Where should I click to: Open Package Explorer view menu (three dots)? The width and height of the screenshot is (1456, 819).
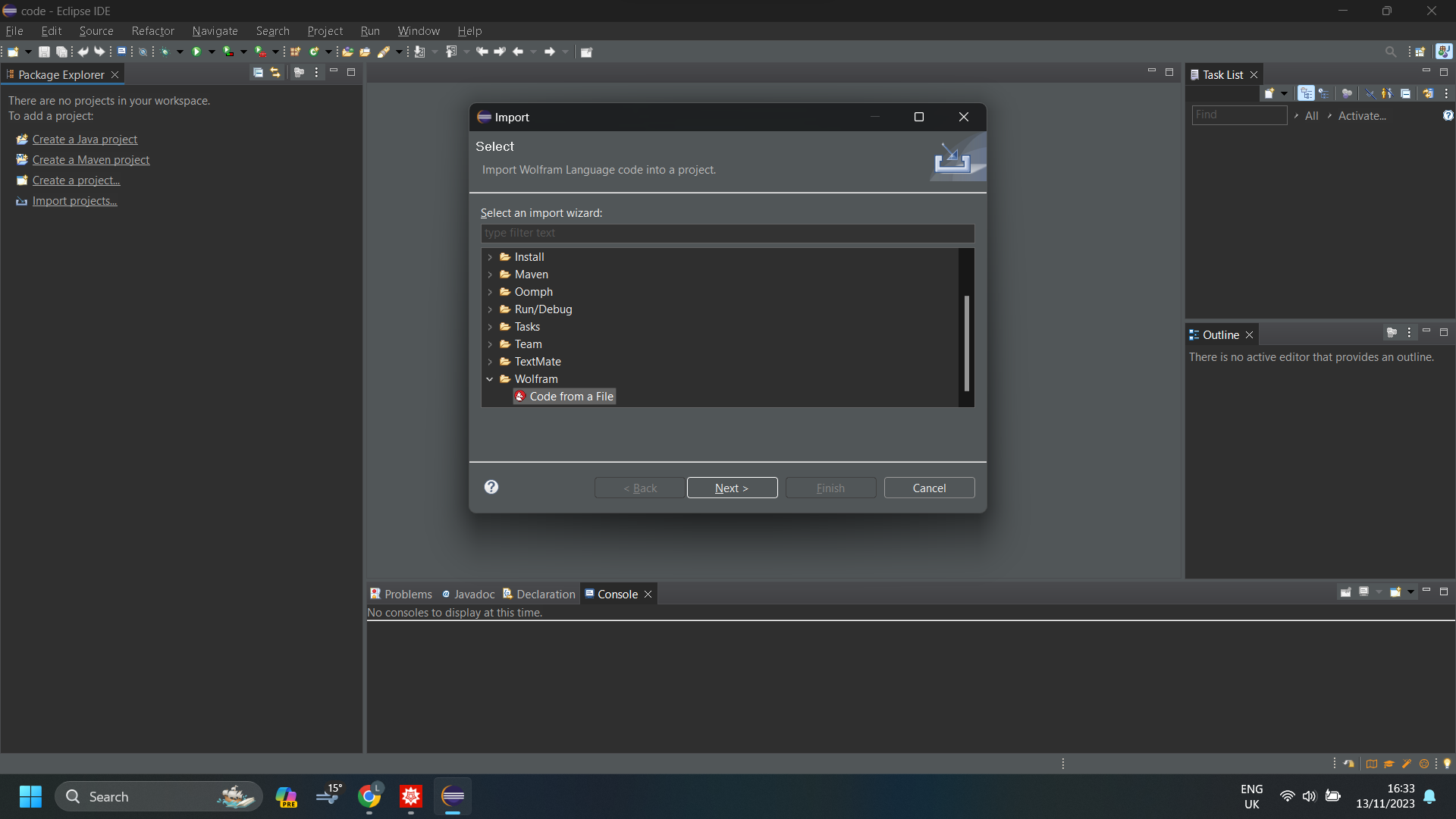click(x=316, y=73)
